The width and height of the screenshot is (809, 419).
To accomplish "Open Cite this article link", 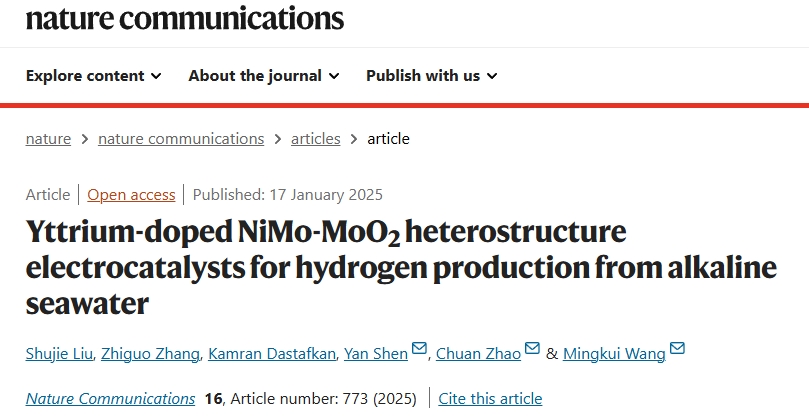I will (x=490, y=399).
